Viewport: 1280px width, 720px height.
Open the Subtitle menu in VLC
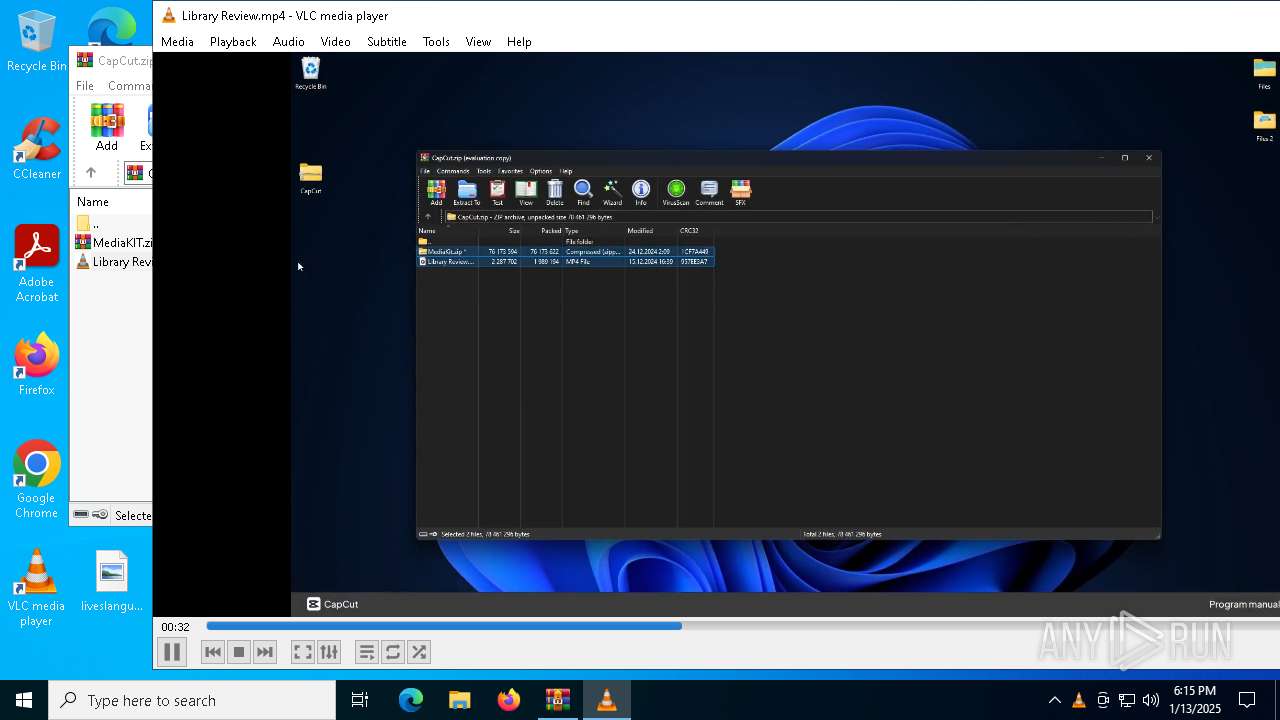[386, 42]
